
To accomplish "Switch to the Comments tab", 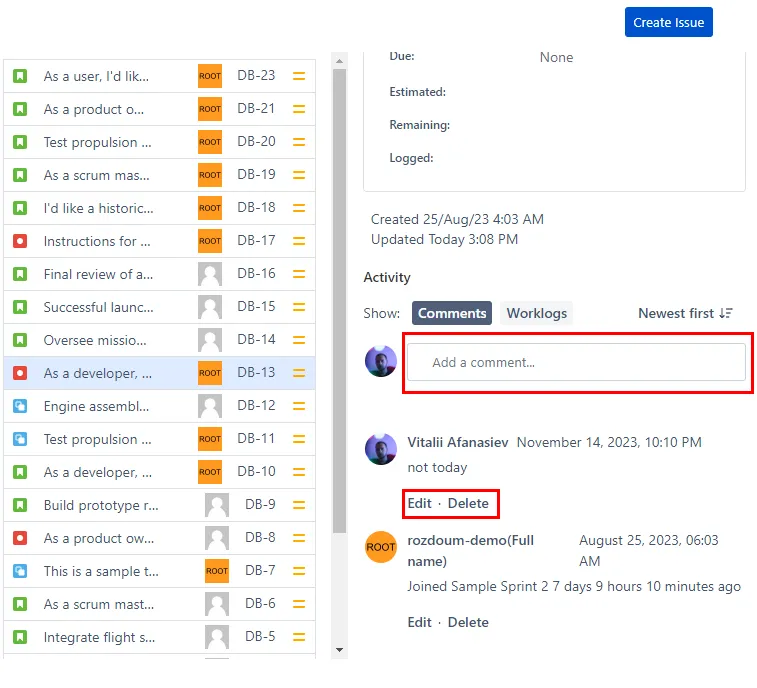I will 452,313.
